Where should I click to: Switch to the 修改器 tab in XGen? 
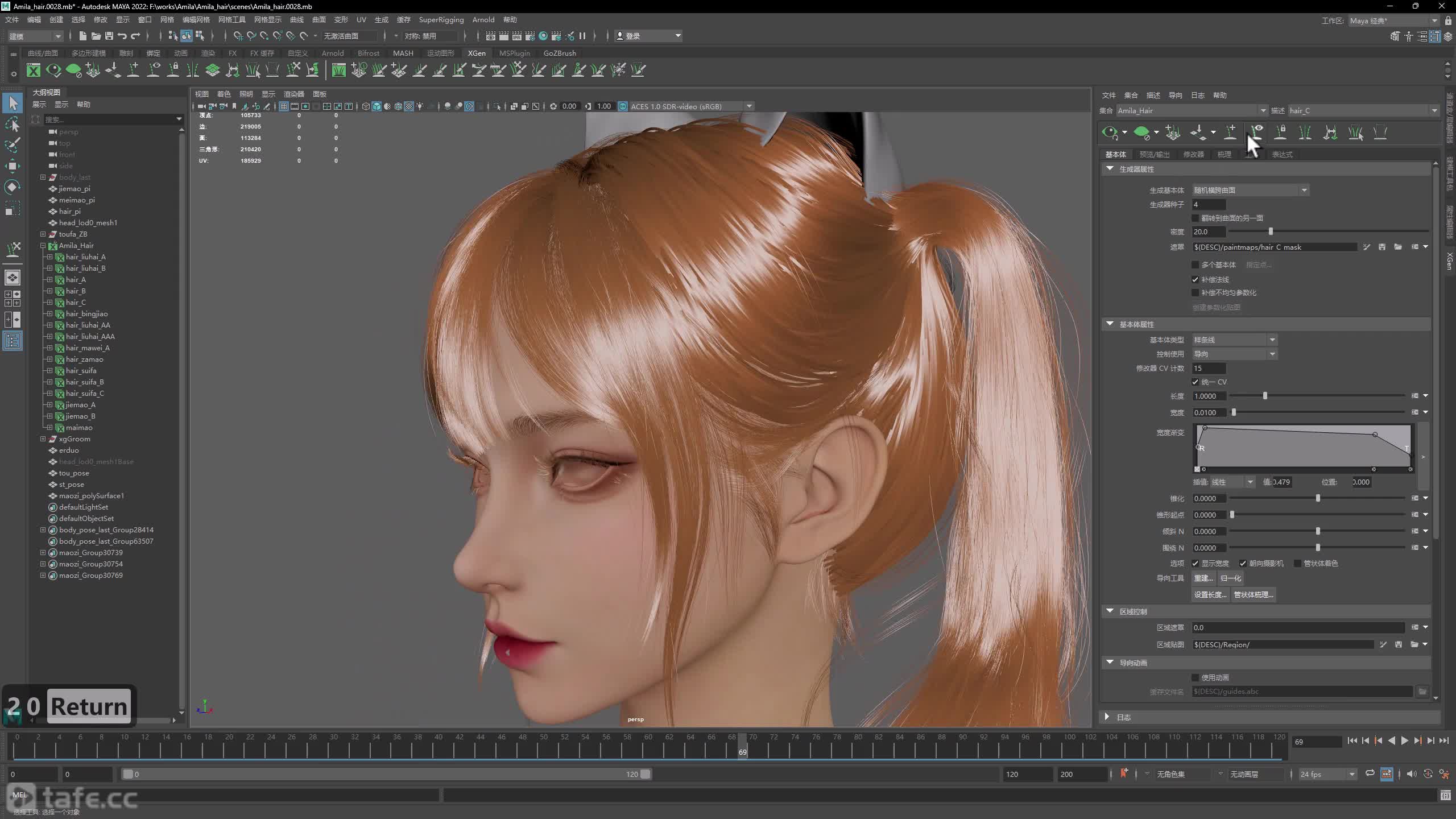(1193, 155)
